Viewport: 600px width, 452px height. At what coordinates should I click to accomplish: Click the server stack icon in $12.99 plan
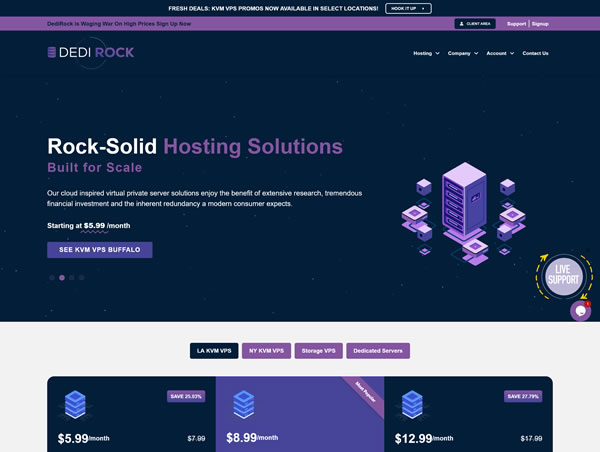click(x=413, y=403)
